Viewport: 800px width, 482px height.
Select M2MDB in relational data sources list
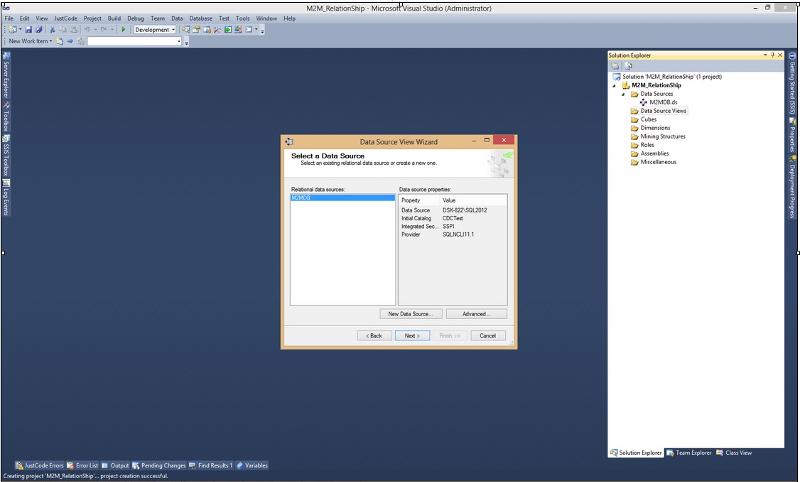[342, 198]
